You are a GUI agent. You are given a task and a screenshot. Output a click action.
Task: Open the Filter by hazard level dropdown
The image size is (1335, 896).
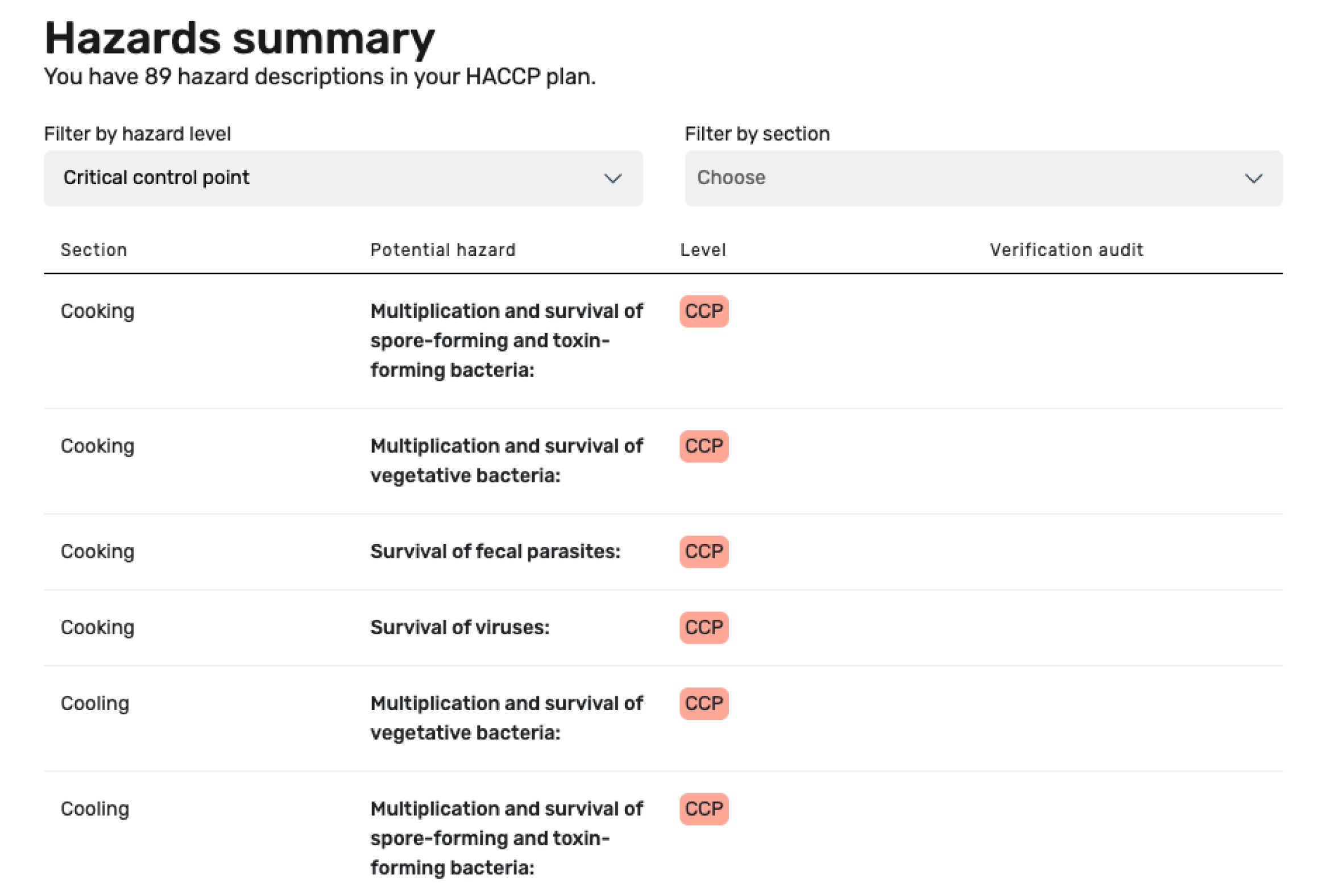(x=343, y=179)
